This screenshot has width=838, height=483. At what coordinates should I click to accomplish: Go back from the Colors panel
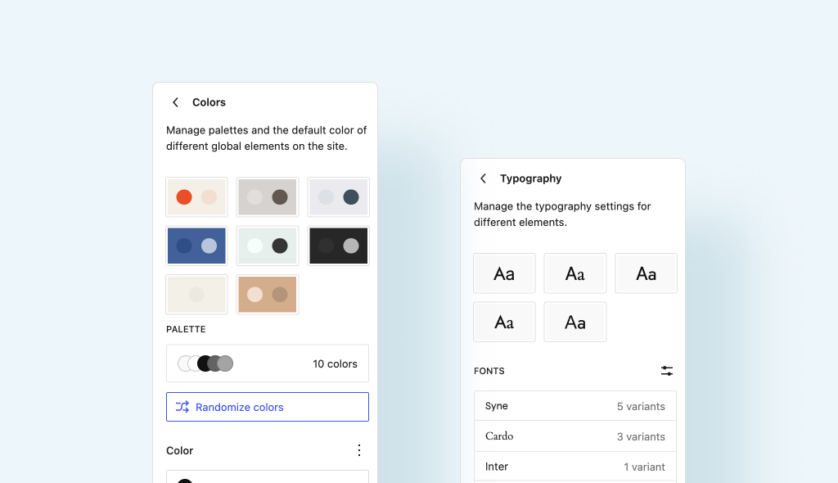(x=175, y=102)
